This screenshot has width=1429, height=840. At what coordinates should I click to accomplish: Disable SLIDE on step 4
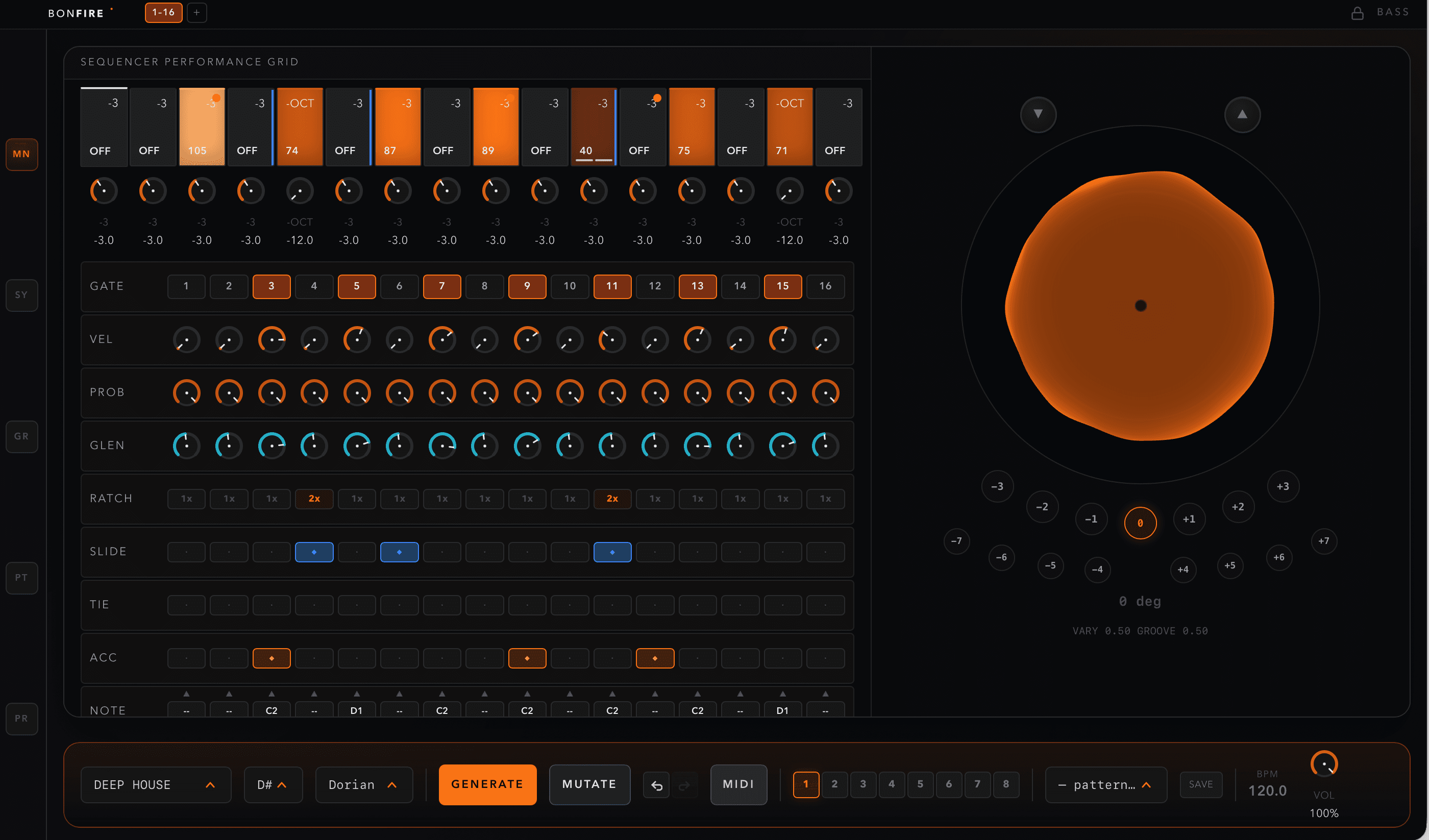point(314,552)
